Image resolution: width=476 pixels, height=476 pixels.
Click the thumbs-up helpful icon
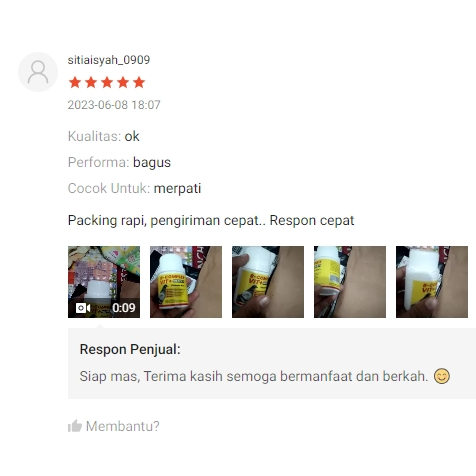click(x=75, y=426)
